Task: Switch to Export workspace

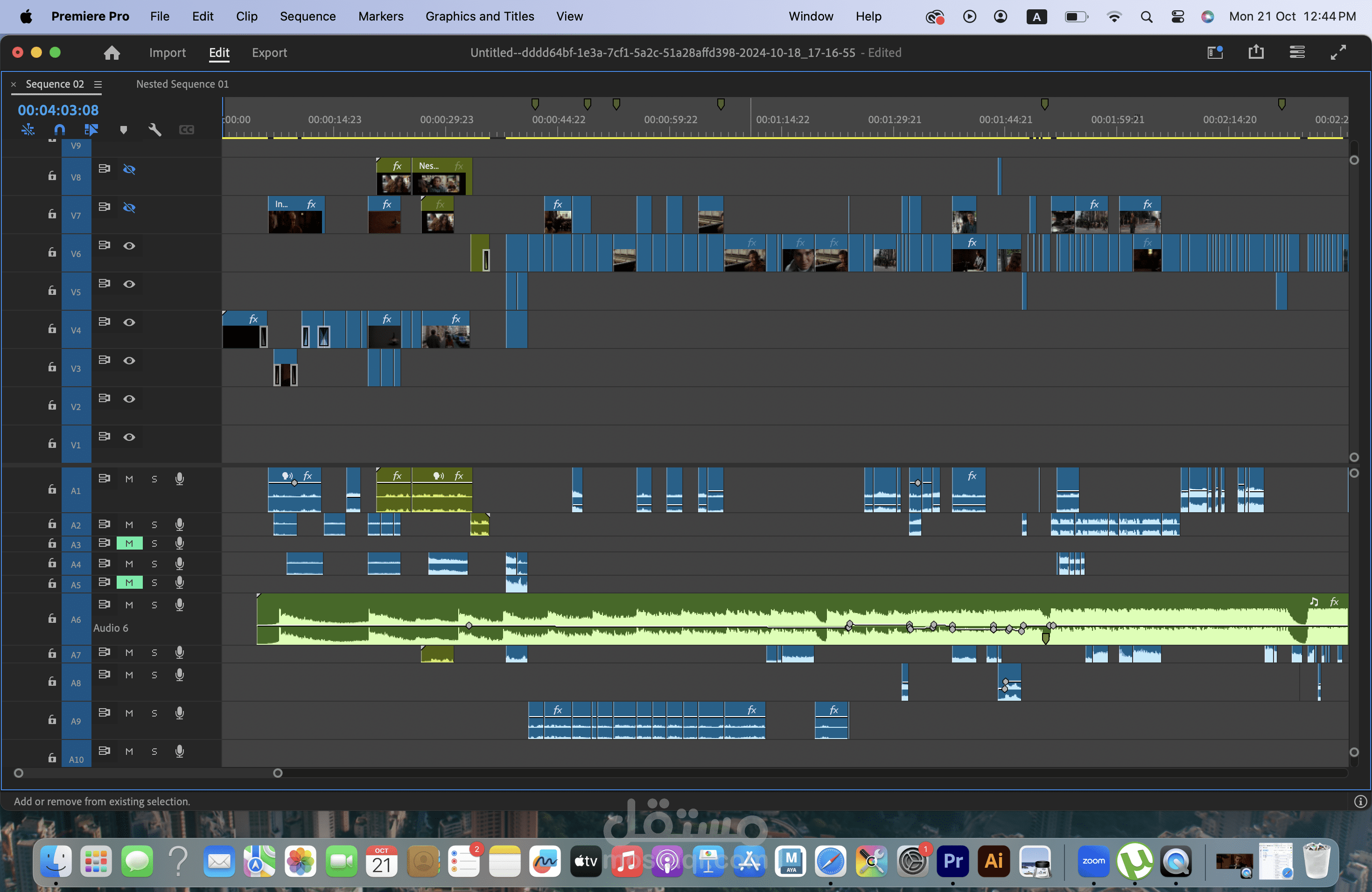Action: (269, 53)
